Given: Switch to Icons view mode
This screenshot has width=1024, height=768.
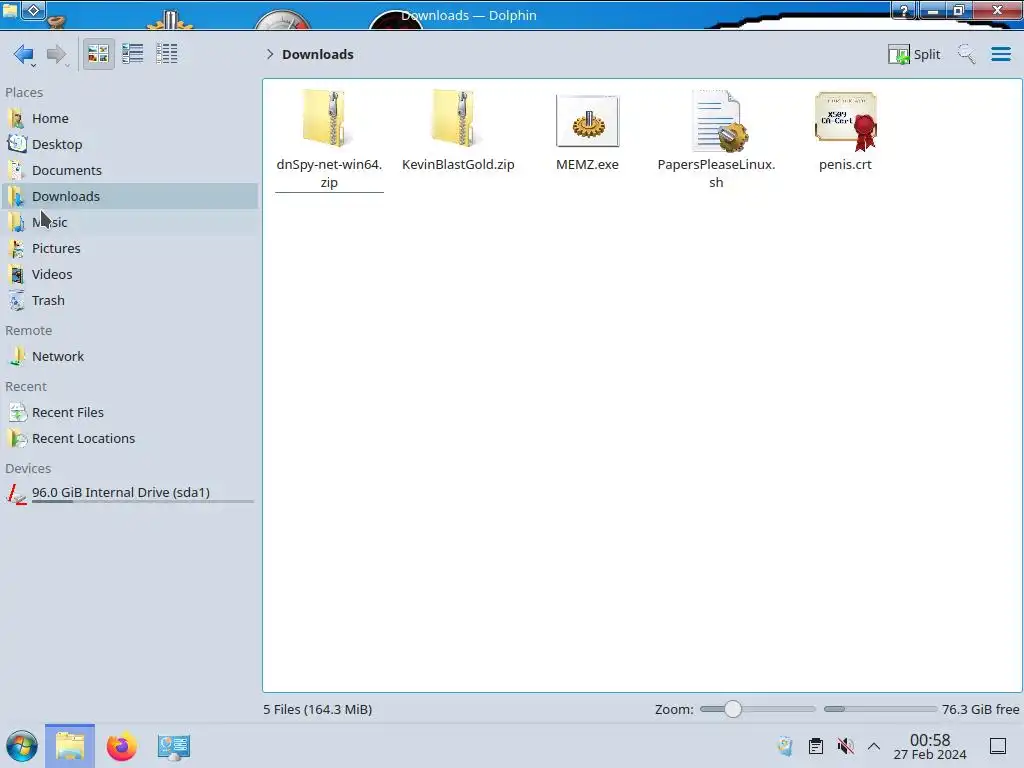Looking at the screenshot, I should (98, 54).
